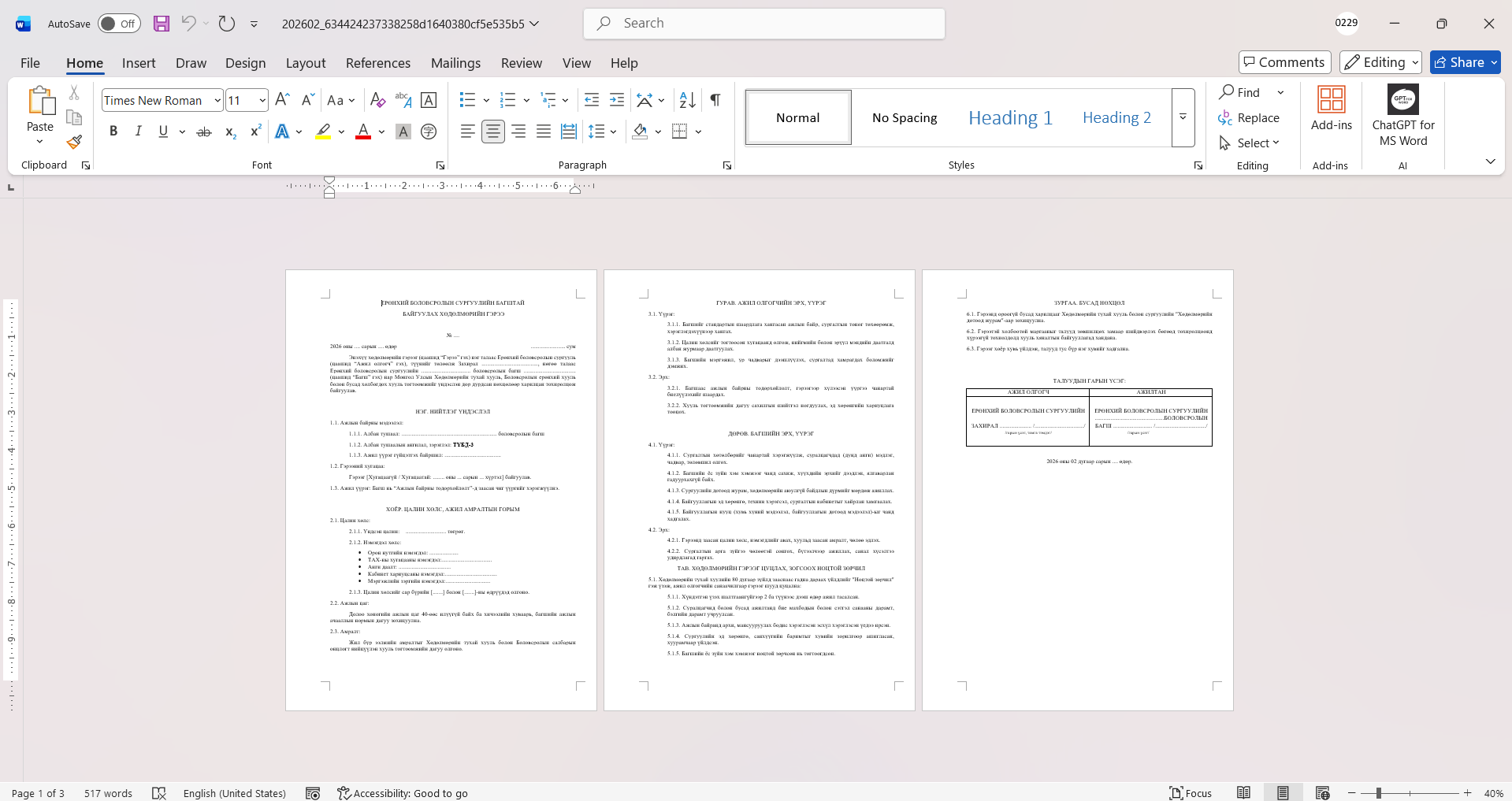Expand the Styles gallery
The height and width of the screenshot is (801, 1512).
coord(1183,117)
